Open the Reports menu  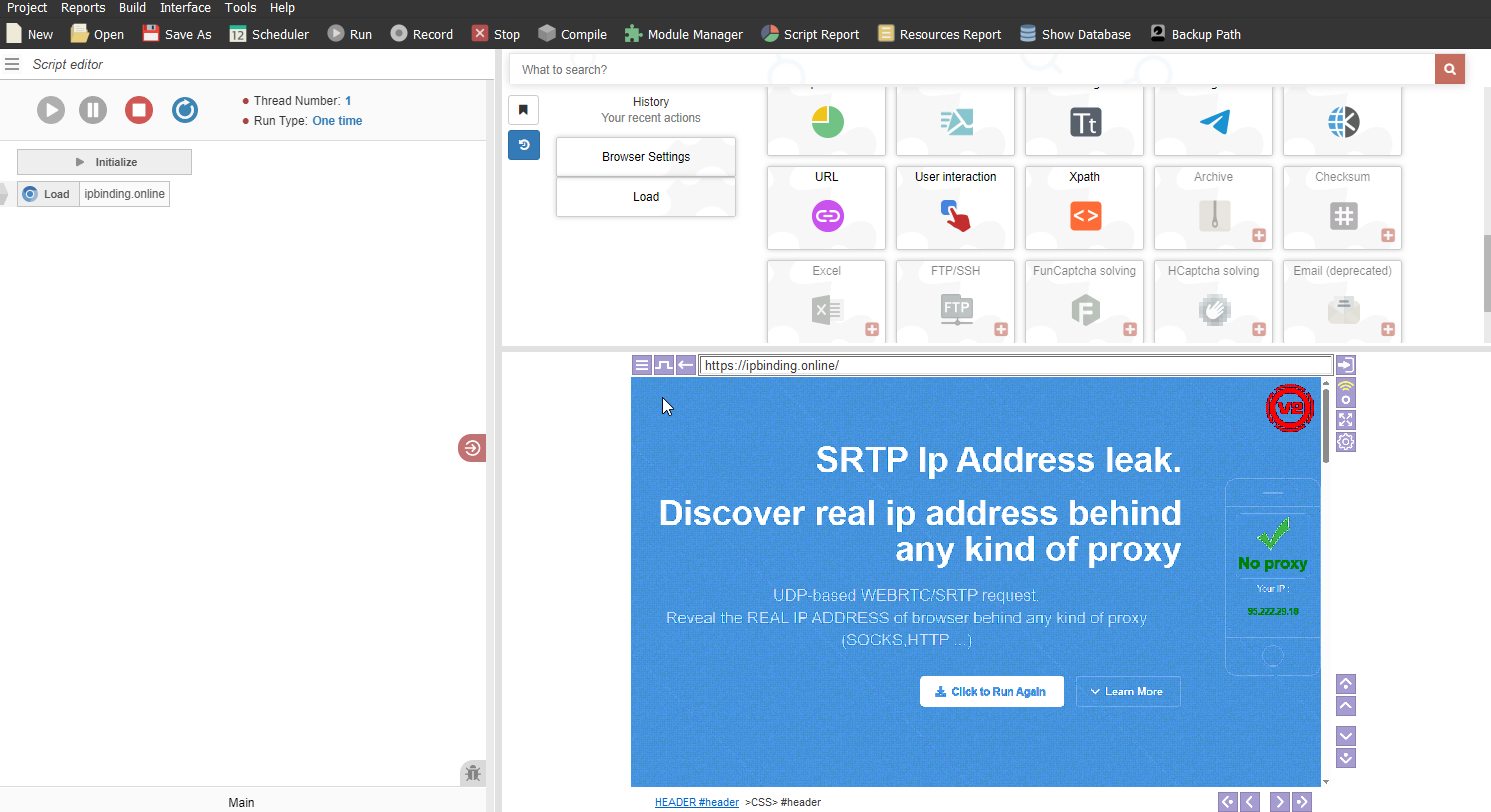[x=83, y=8]
